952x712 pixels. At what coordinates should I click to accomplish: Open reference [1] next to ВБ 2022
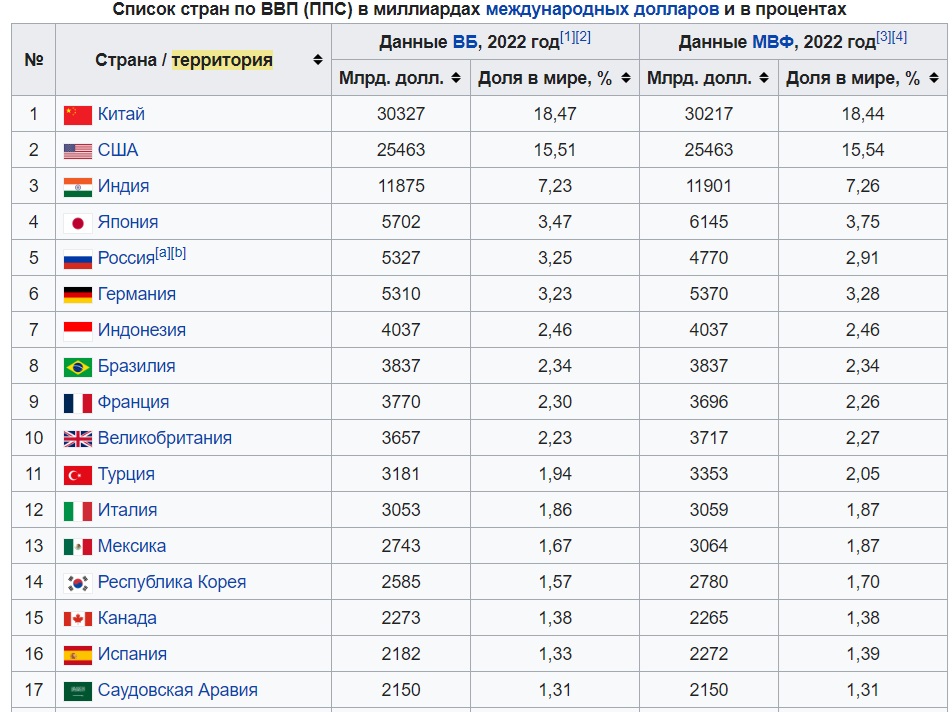point(567,37)
